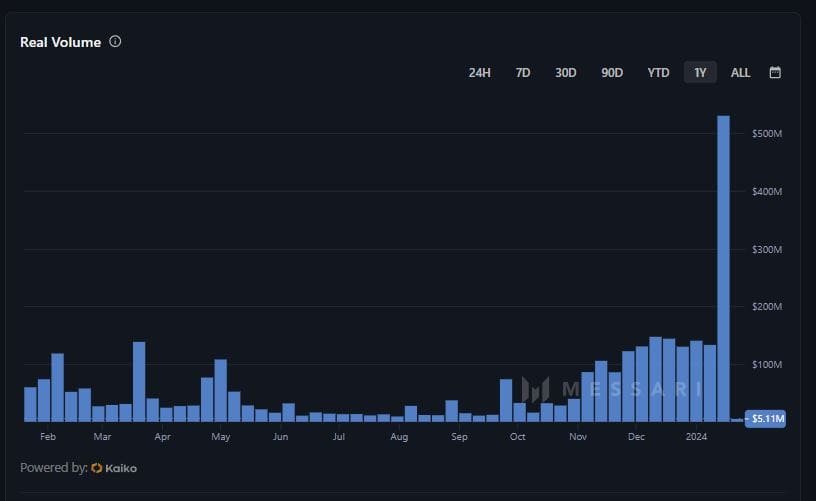Open the calendar date picker icon
816x501 pixels.
click(775, 72)
